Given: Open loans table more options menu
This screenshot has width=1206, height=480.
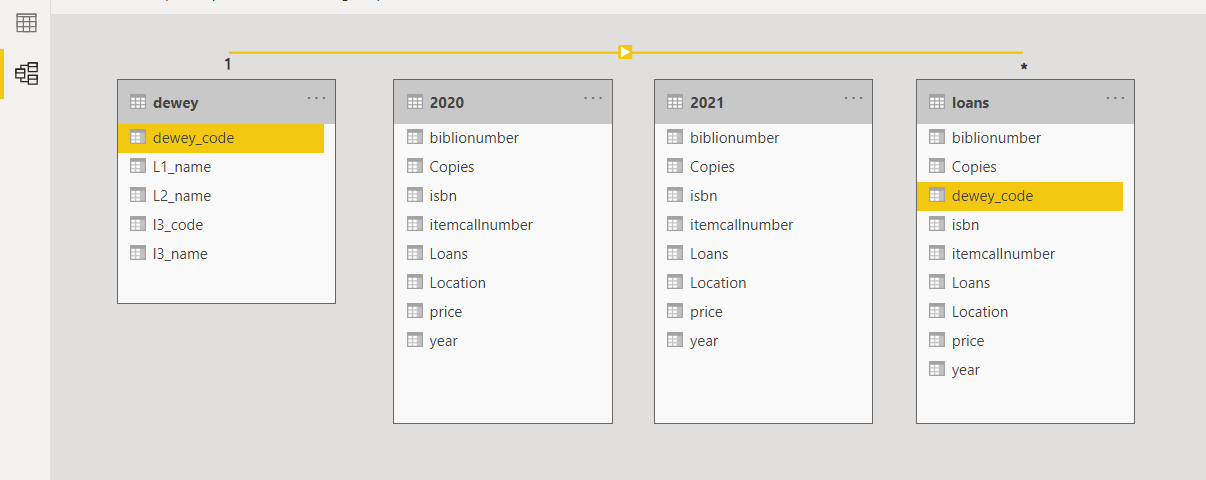Looking at the screenshot, I should tap(1115, 99).
